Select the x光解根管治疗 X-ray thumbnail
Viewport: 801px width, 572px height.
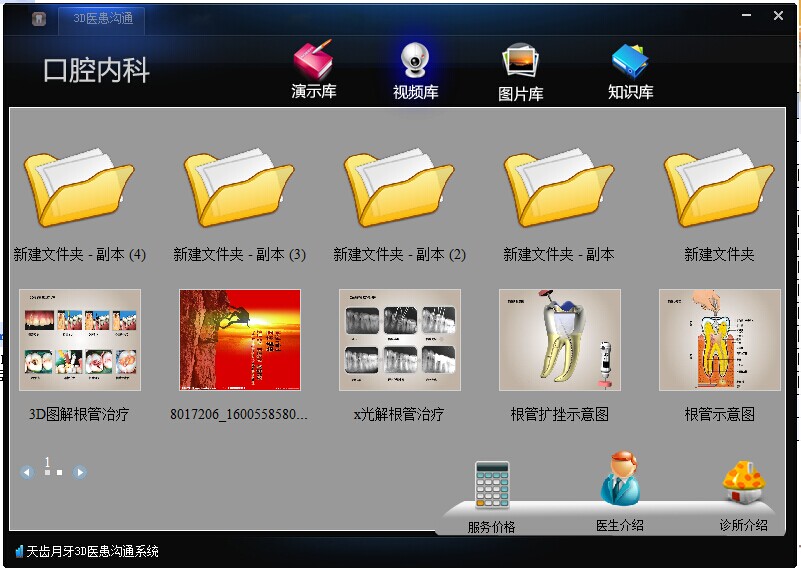pyautogui.click(x=400, y=340)
